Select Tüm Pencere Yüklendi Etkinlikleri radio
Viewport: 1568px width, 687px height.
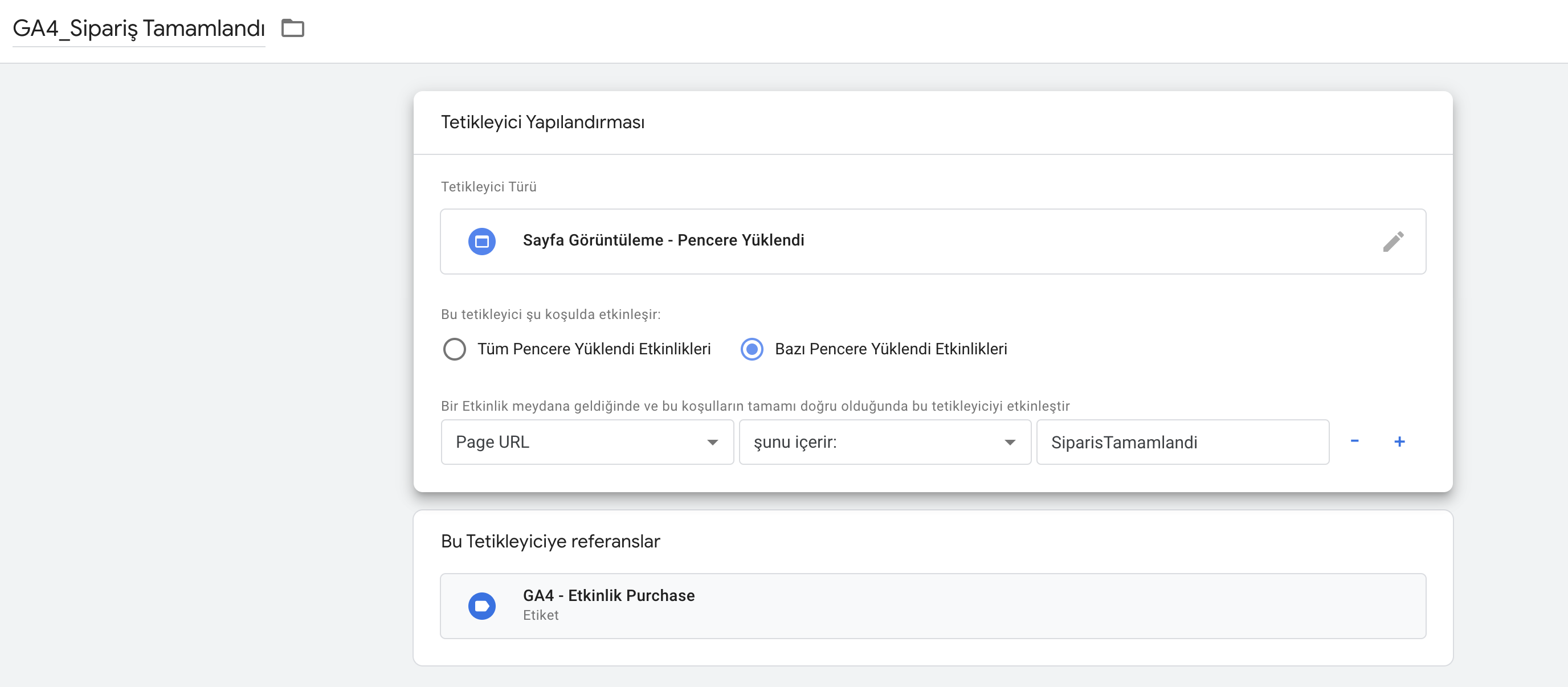click(454, 349)
